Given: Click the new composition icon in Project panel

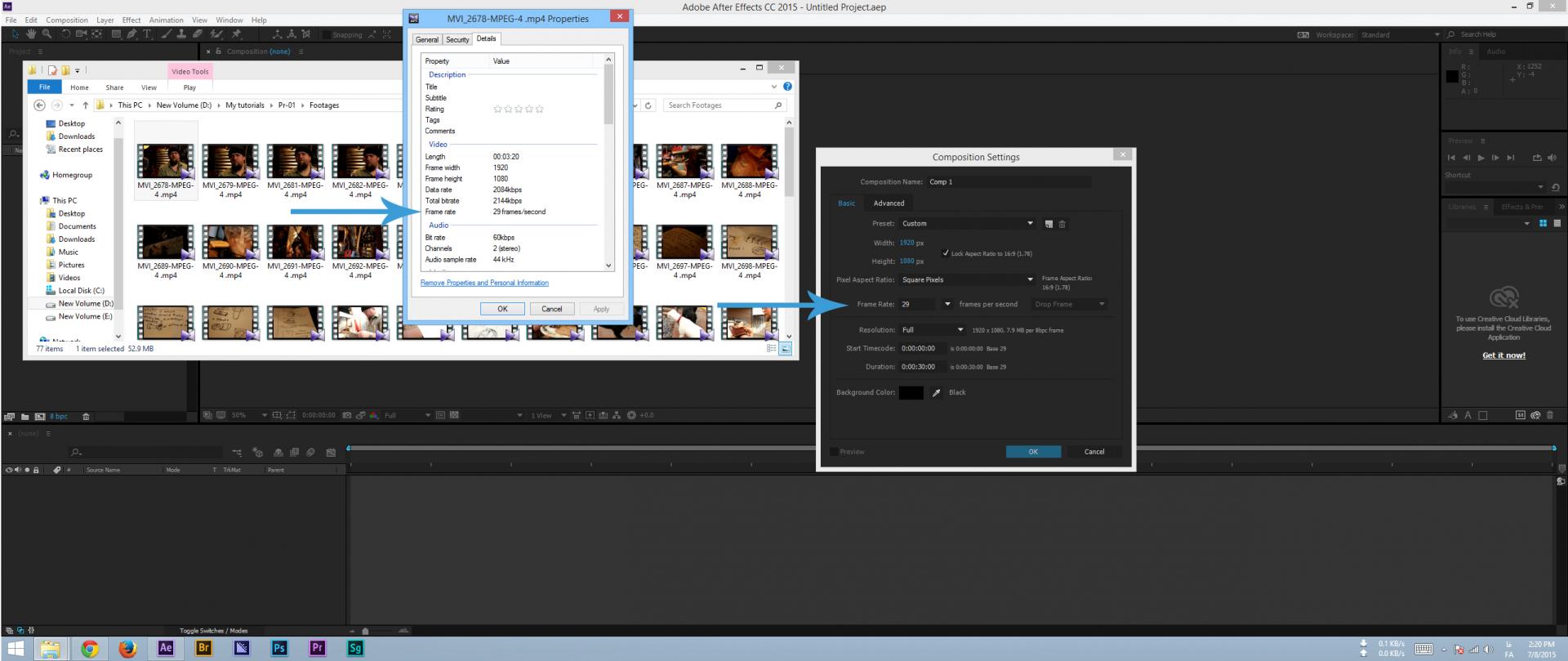Looking at the screenshot, I should [x=39, y=417].
